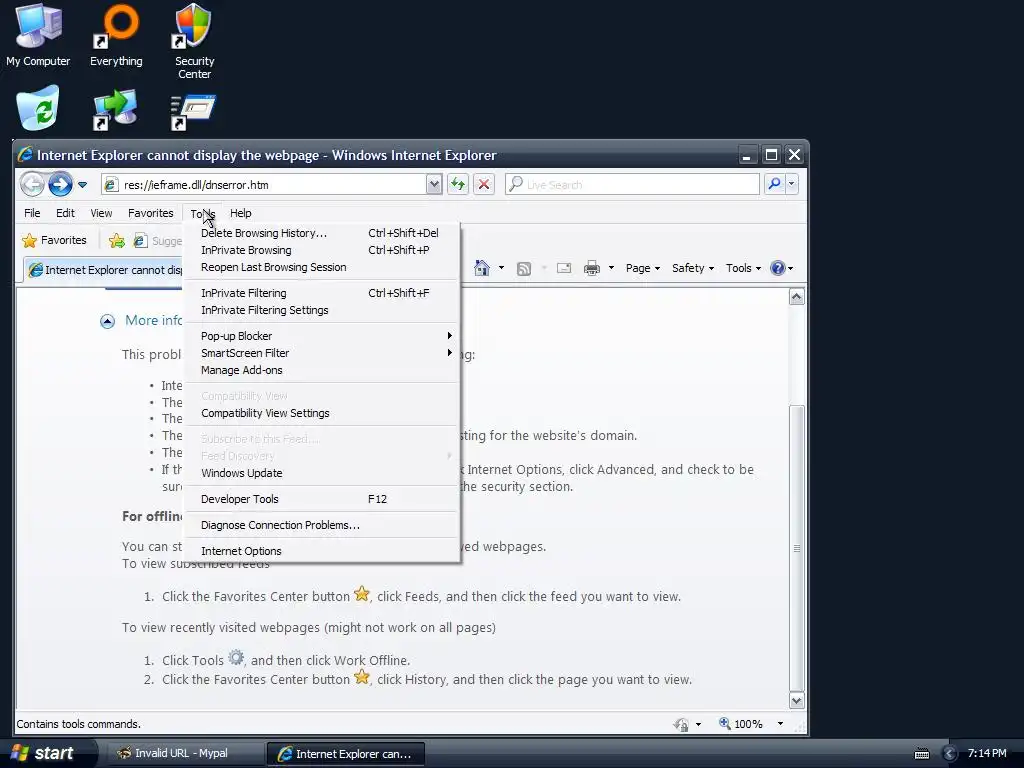Select the Internet Explorer cannot display tab
Image resolution: width=1024 pixels, height=768 pixels.
[104, 270]
